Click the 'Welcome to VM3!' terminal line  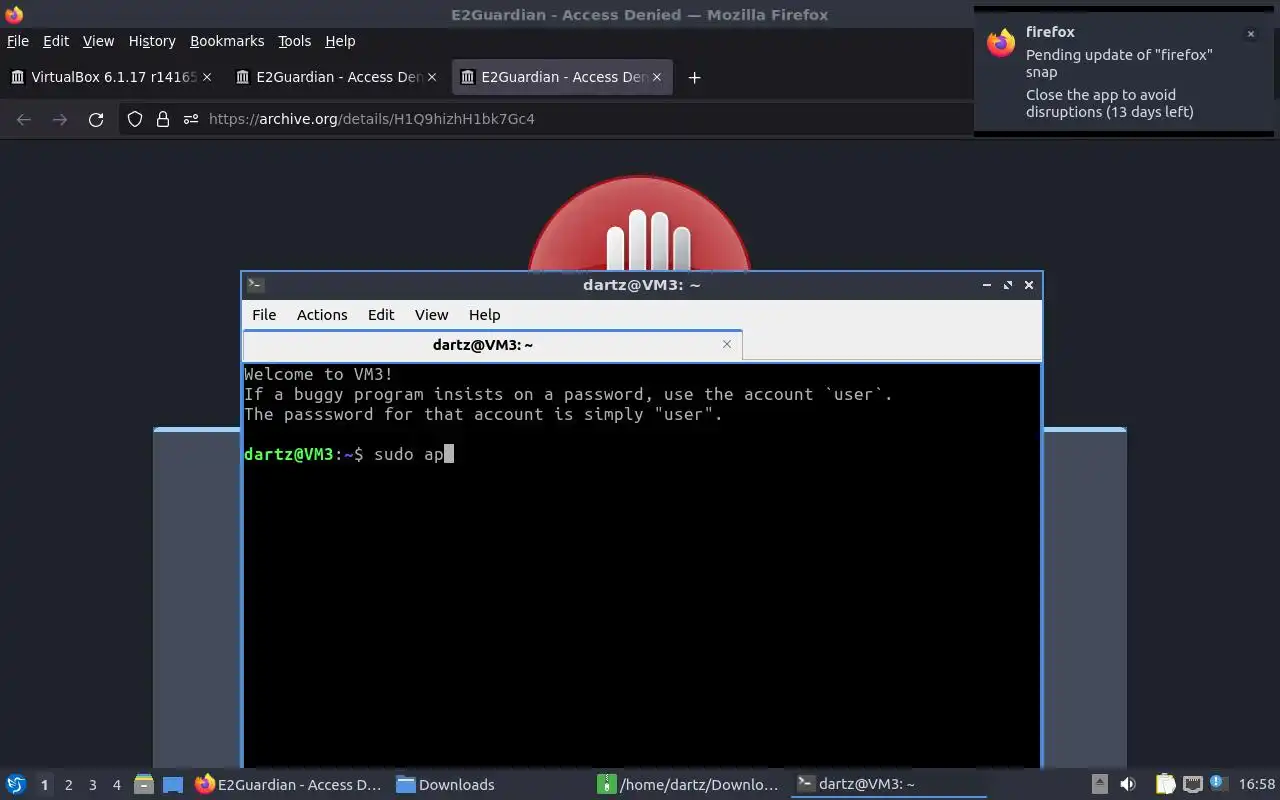[x=319, y=374]
